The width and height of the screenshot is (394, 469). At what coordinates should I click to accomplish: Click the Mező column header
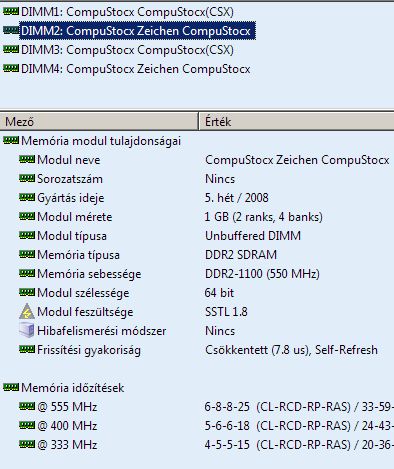pos(99,121)
